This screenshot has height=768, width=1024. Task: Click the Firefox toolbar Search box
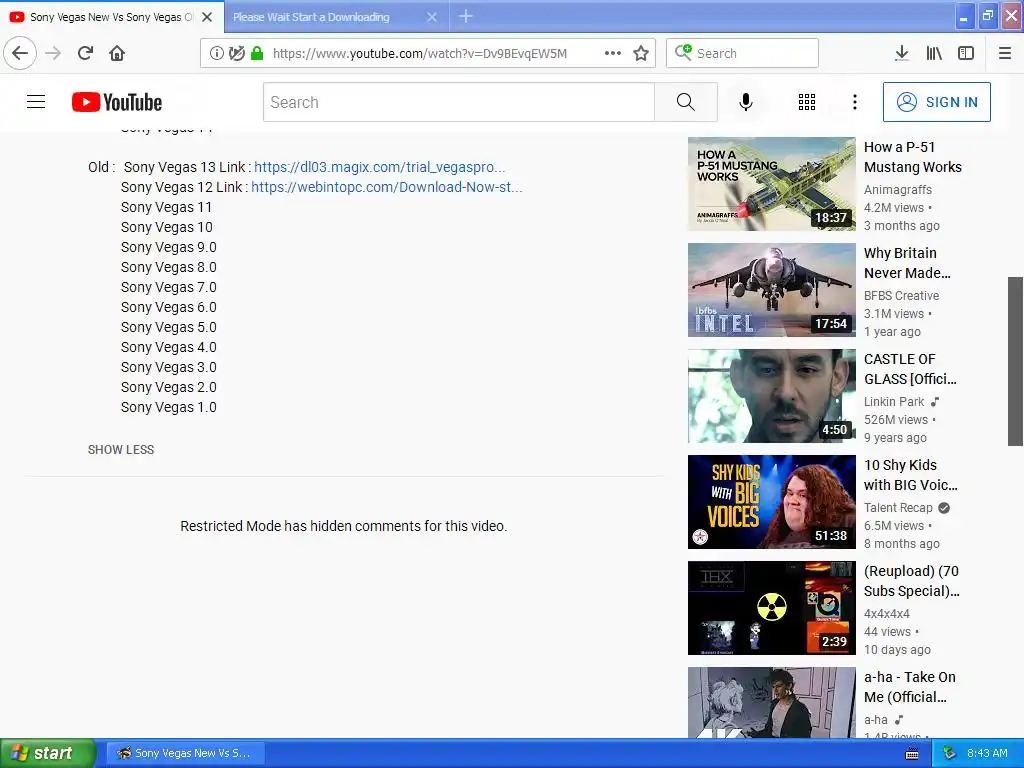(x=742, y=53)
